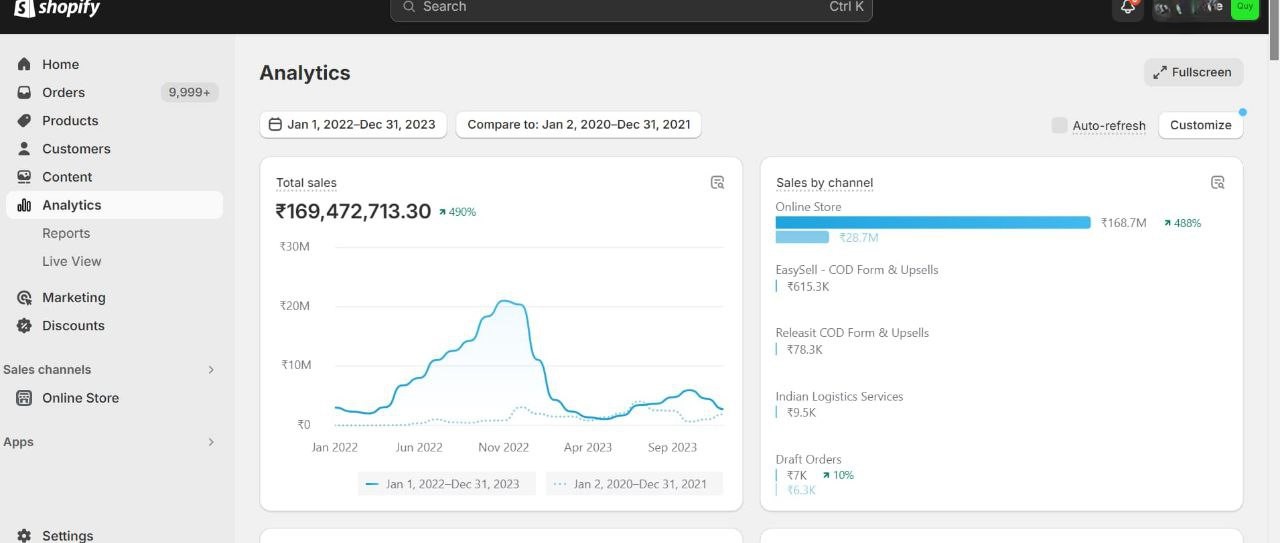
Task: Click the Settings gear icon
Action: (x=24, y=536)
